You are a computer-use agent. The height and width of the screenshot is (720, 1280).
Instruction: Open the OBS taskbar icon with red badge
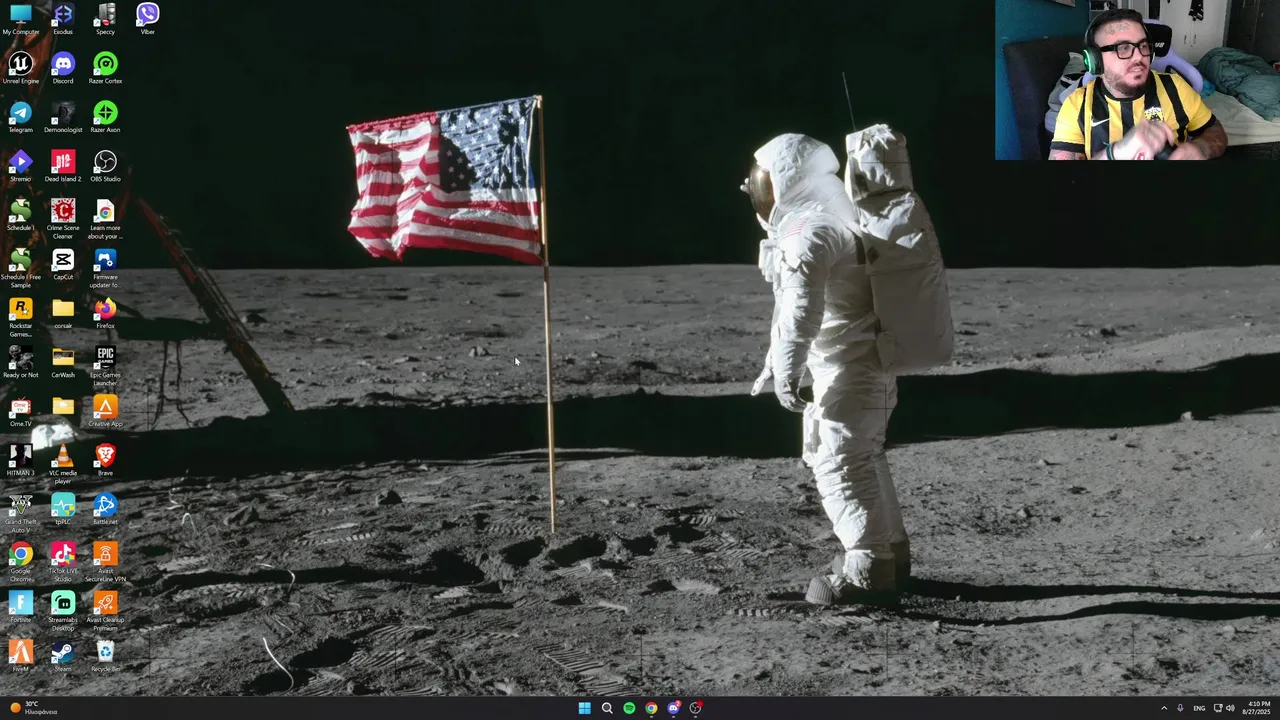pyautogui.click(x=696, y=708)
